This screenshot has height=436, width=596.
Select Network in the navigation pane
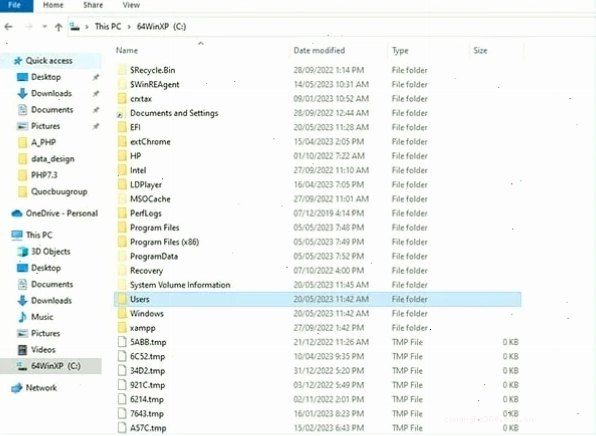pyautogui.click(x=41, y=388)
